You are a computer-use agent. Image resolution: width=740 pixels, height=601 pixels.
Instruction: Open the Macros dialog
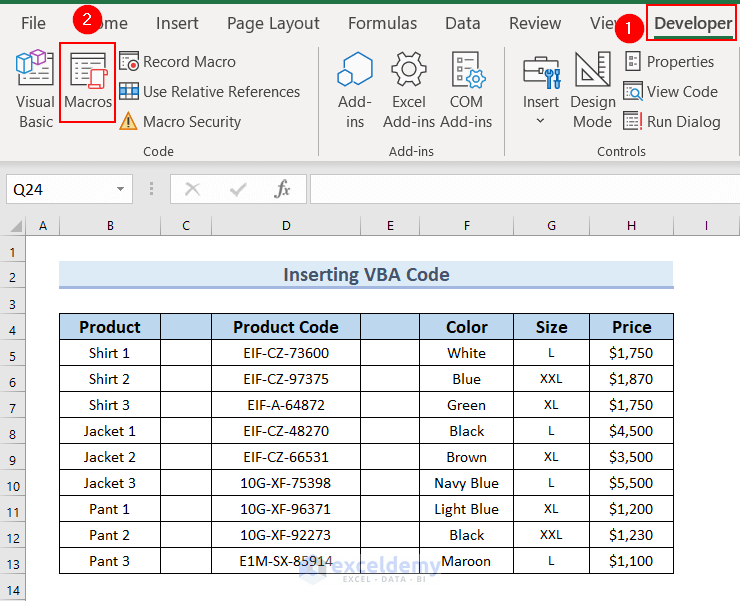[88, 82]
